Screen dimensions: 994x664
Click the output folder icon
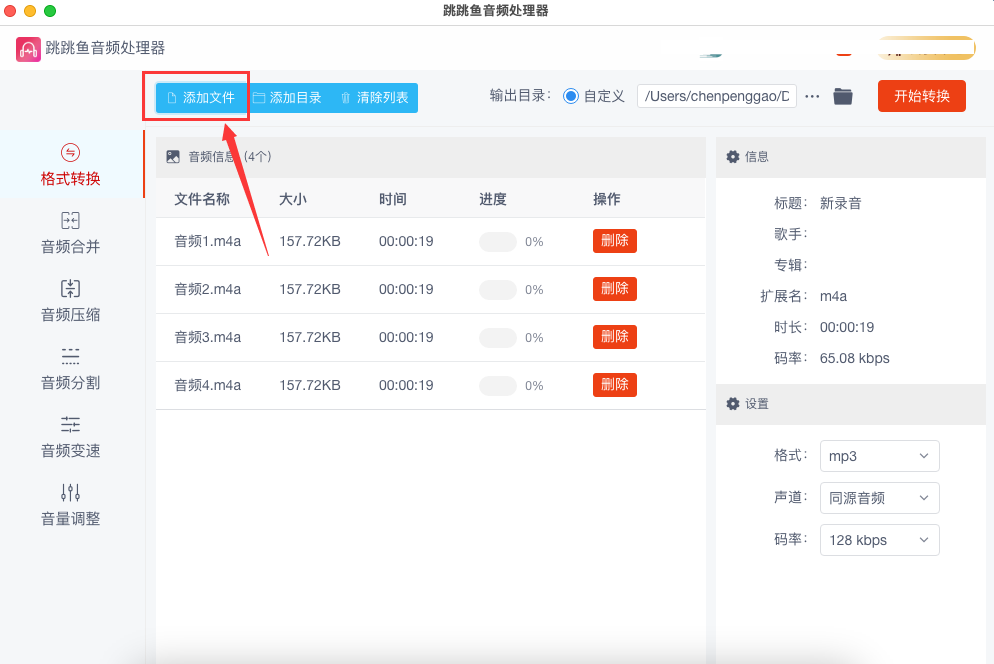click(x=843, y=97)
